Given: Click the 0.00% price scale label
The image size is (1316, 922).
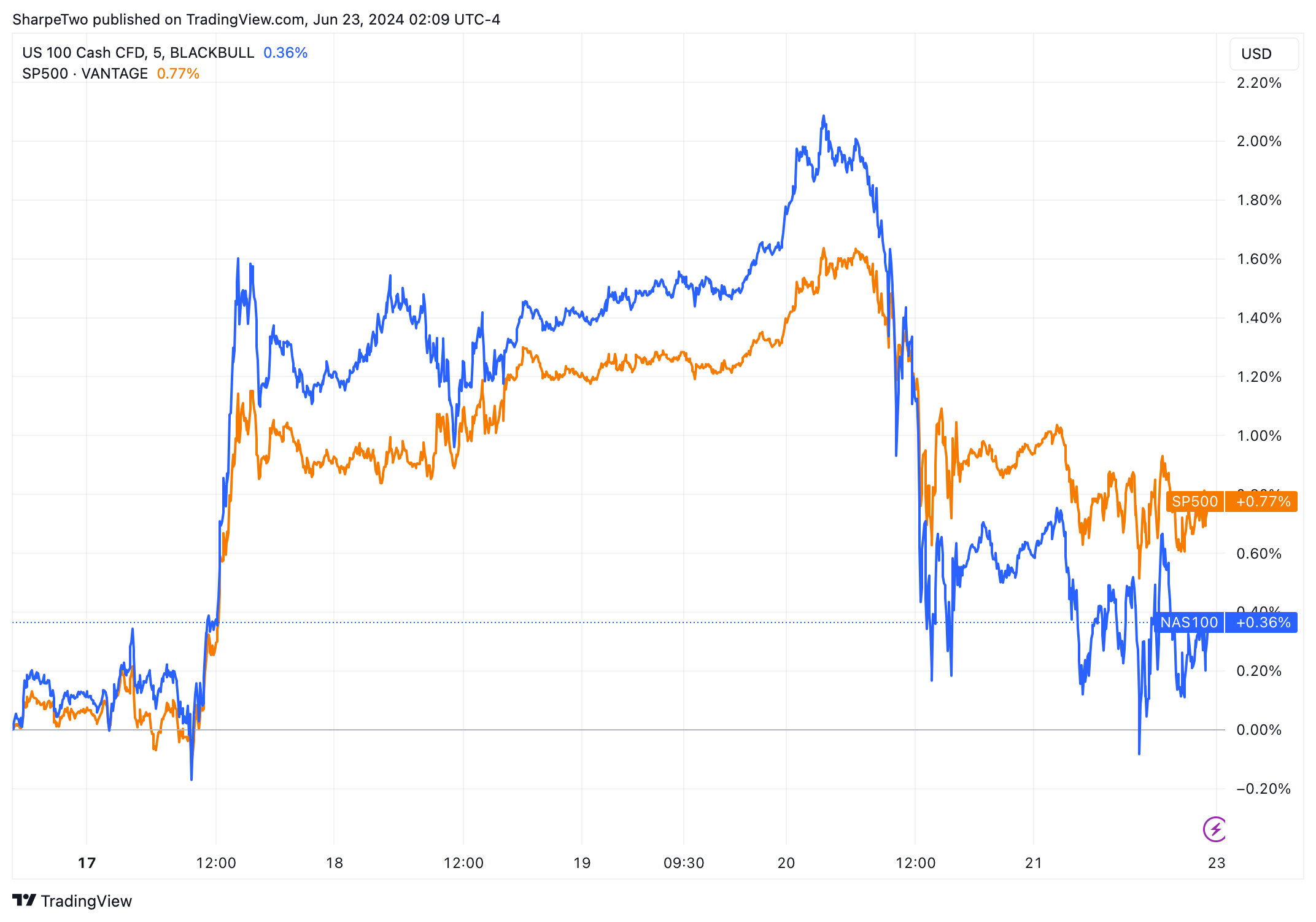Looking at the screenshot, I should [1259, 730].
